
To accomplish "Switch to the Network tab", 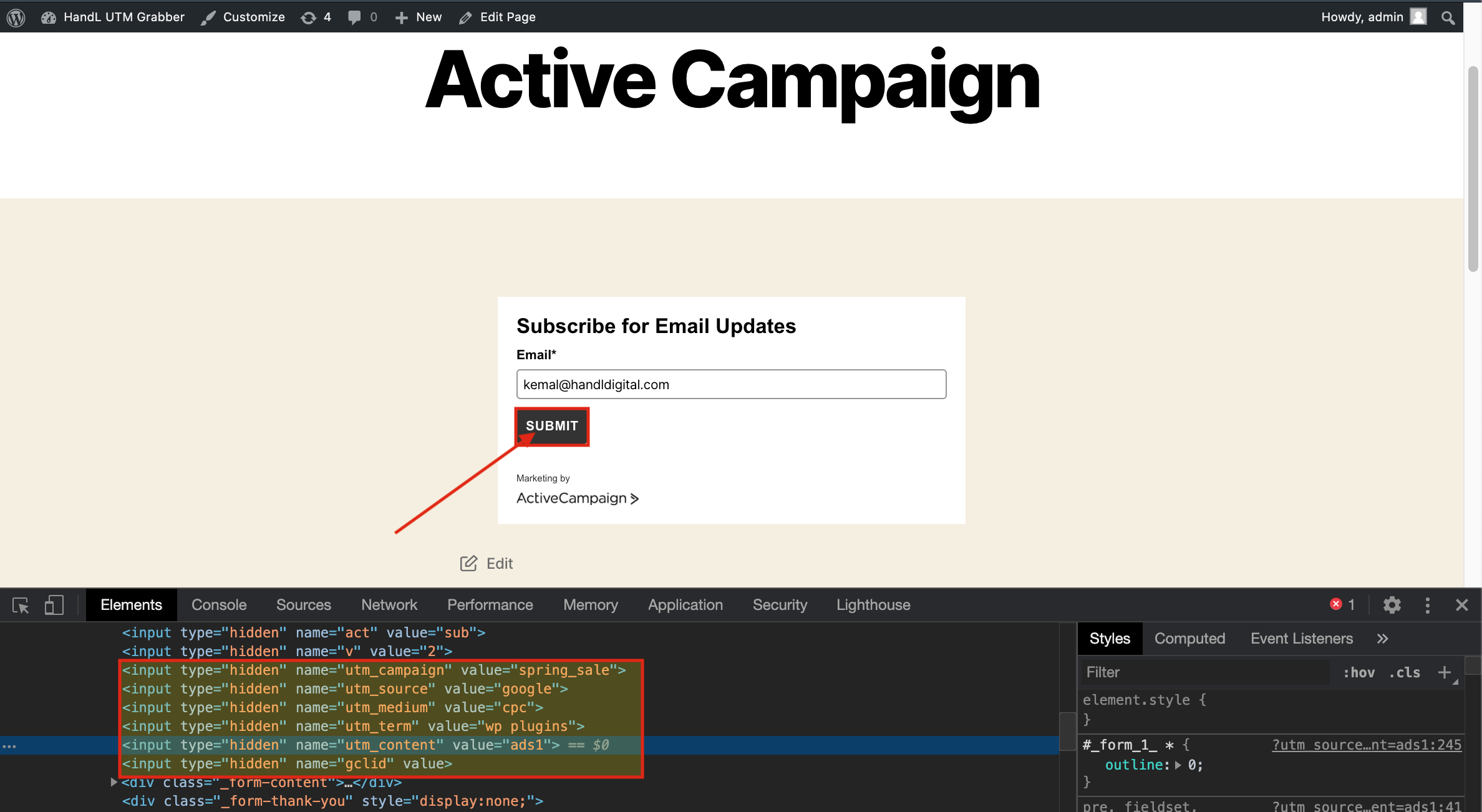I will tap(389, 605).
